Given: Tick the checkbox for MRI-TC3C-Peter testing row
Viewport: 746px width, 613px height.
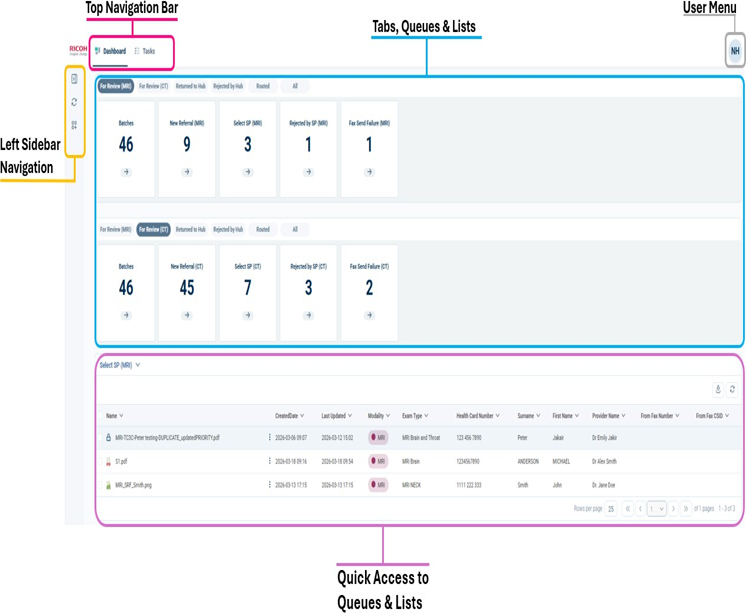Looking at the screenshot, I should click(100, 437).
